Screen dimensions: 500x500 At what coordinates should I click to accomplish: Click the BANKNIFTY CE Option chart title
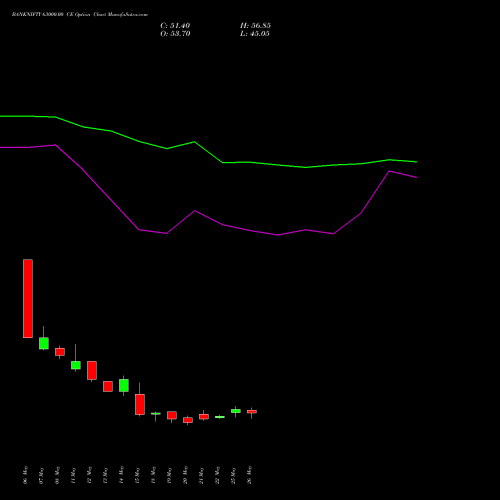pos(80,15)
